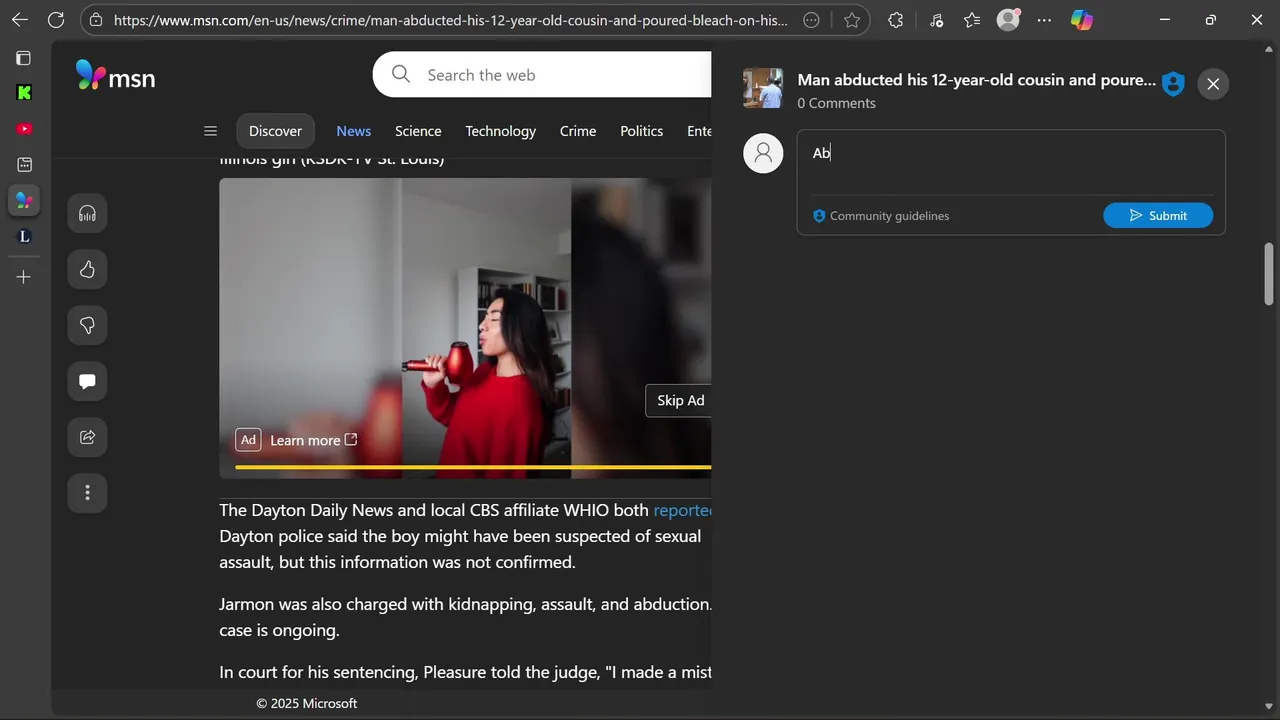This screenshot has width=1280, height=720.
Task: Skip the video ad
Action: point(680,400)
